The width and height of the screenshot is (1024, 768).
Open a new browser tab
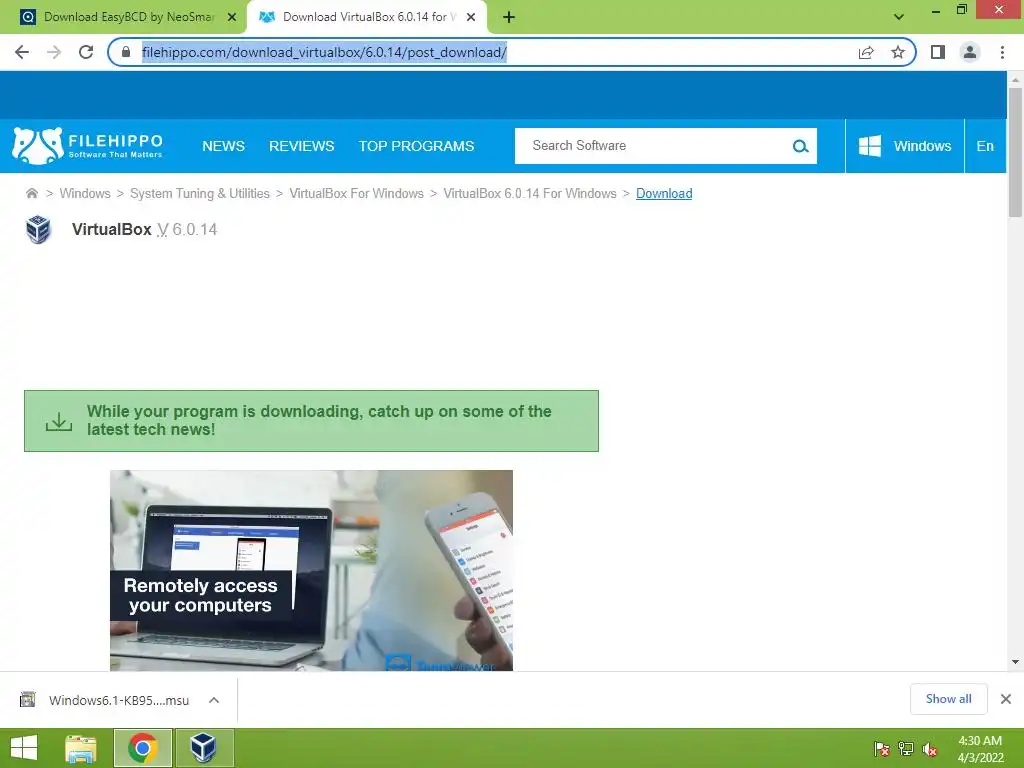(509, 18)
